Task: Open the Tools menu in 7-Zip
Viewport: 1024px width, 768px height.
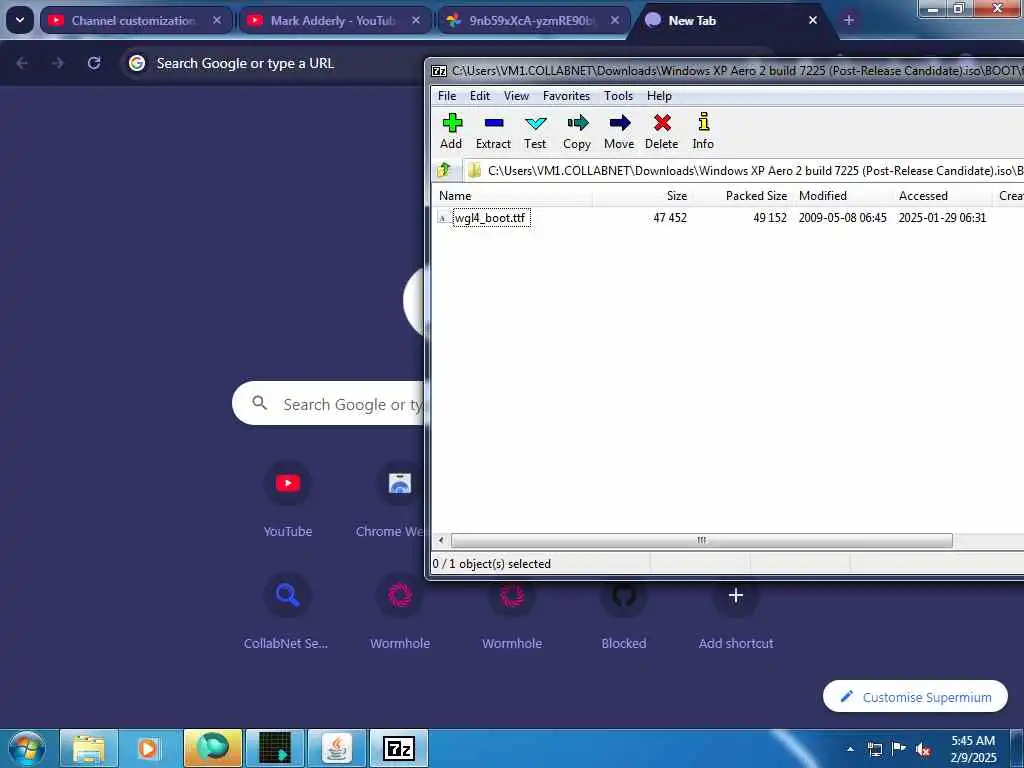Action: coord(618,96)
